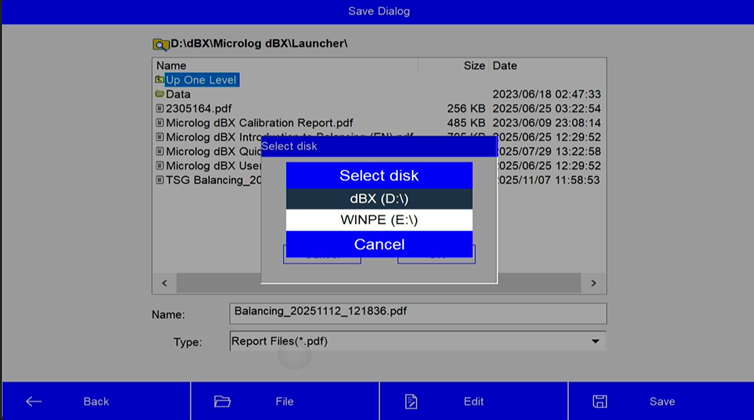The width and height of the screenshot is (754, 420).
Task: Select dBX (D:\) disk option
Action: (379, 199)
